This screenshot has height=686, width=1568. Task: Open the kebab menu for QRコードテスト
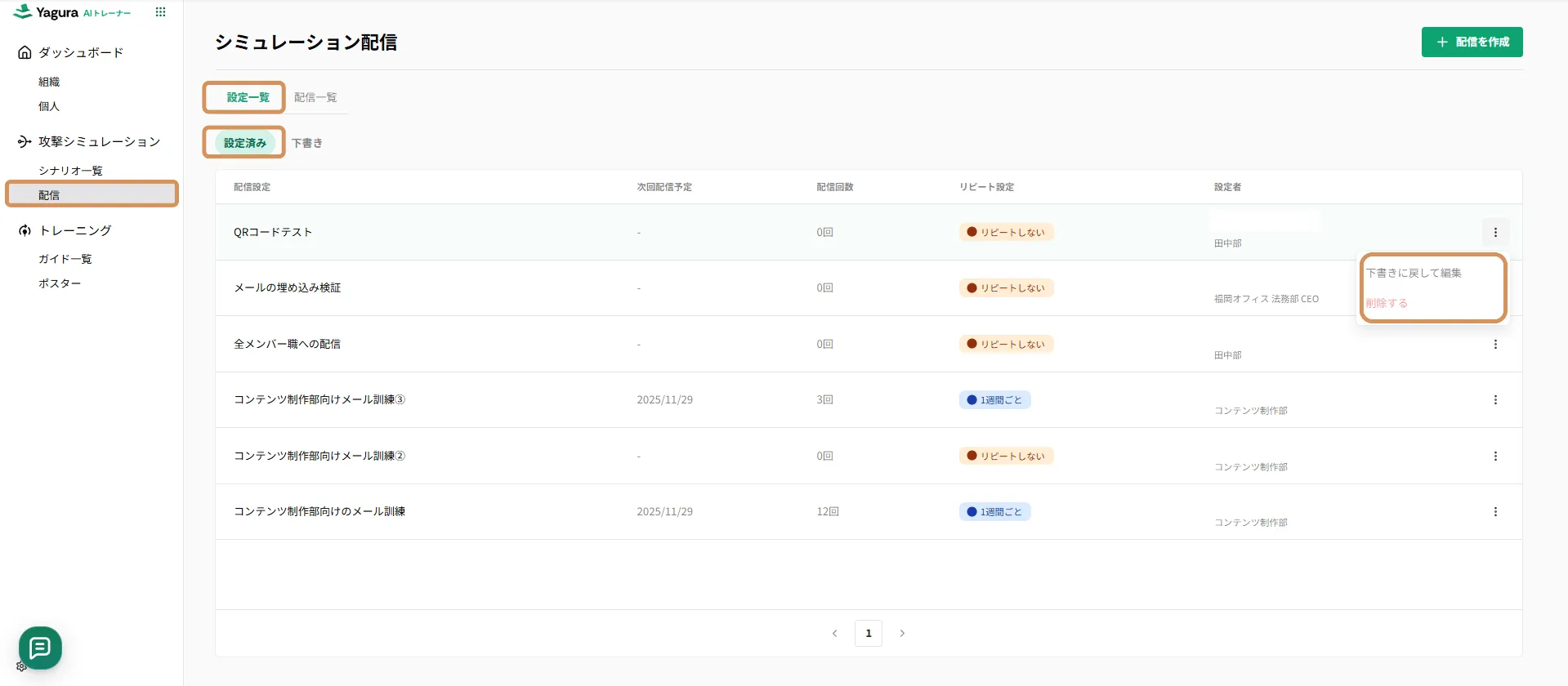(1495, 232)
